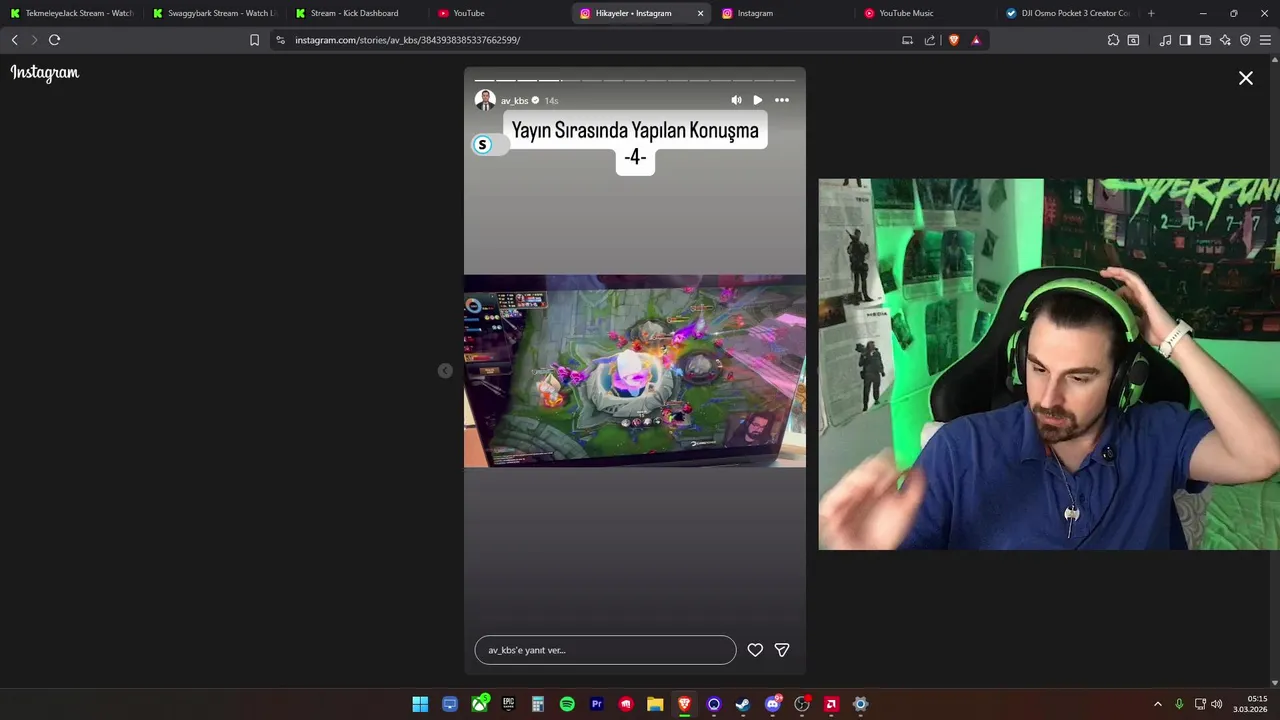
Task: Share the story via paper plane icon
Action: [782, 650]
